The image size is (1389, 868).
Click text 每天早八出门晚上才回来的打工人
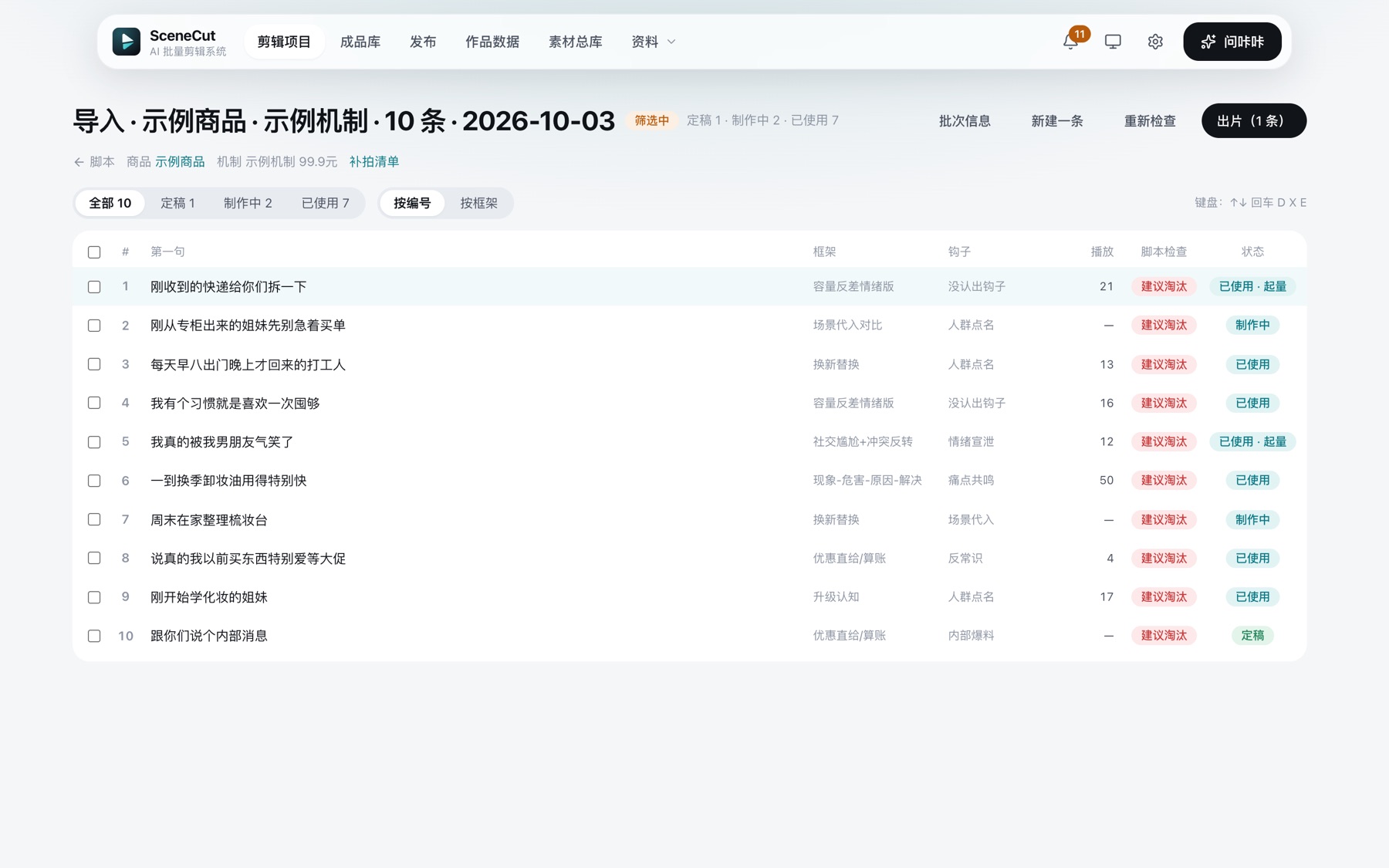[x=248, y=364]
